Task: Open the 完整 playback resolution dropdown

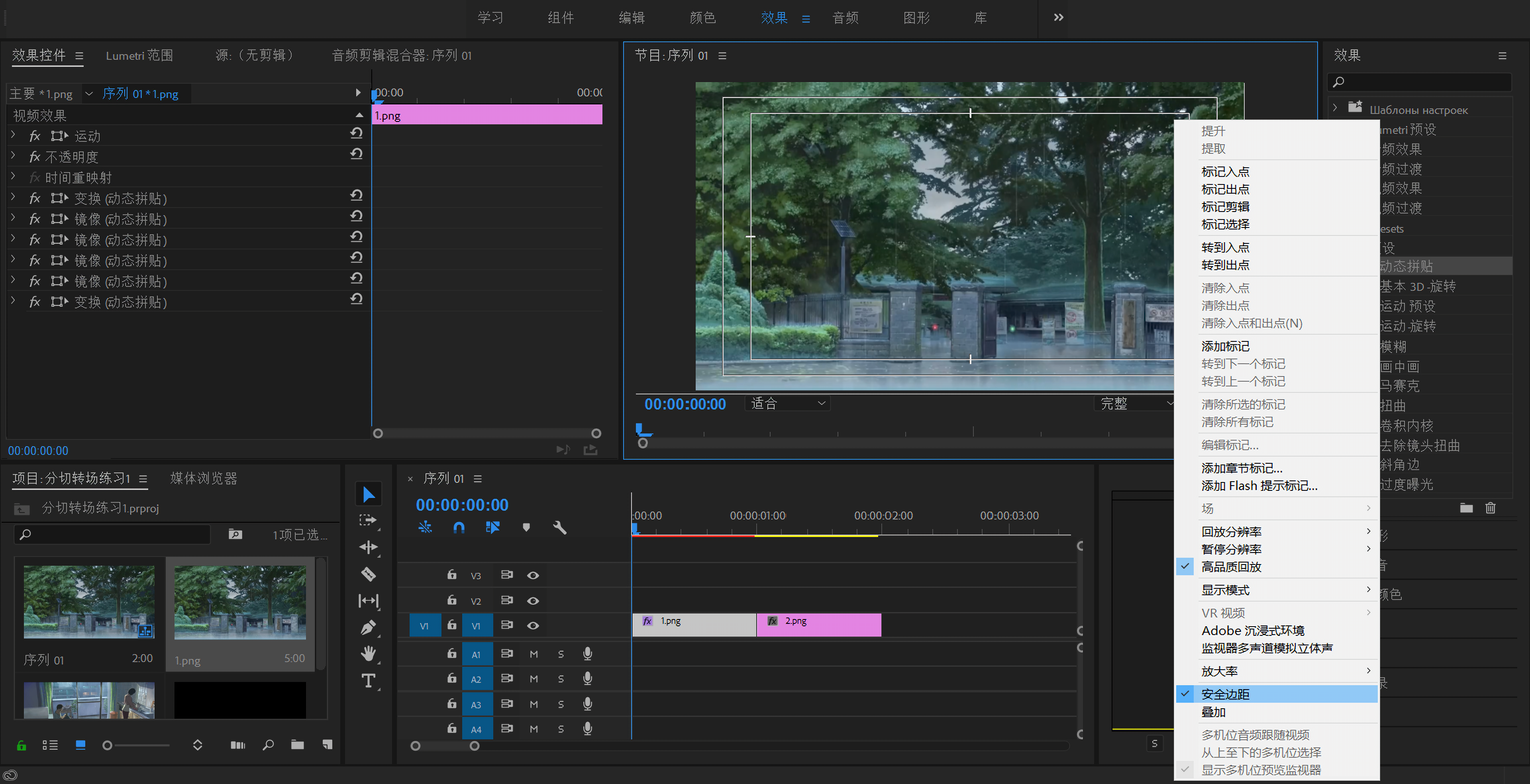Action: (1133, 403)
